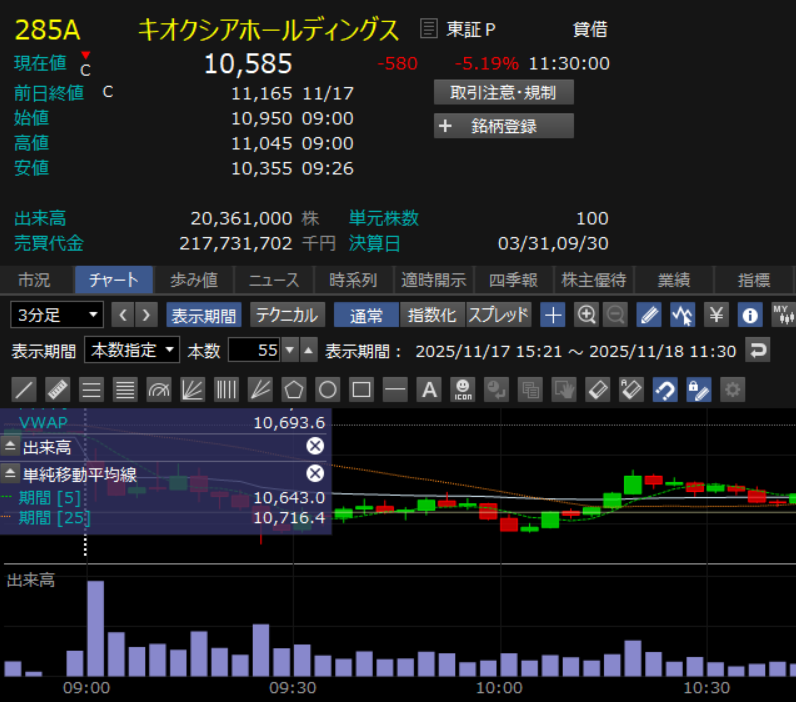The width and height of the screenshot is (796, 702).
Task: Select the trend line drawing tool
Action: click(26, 389)
